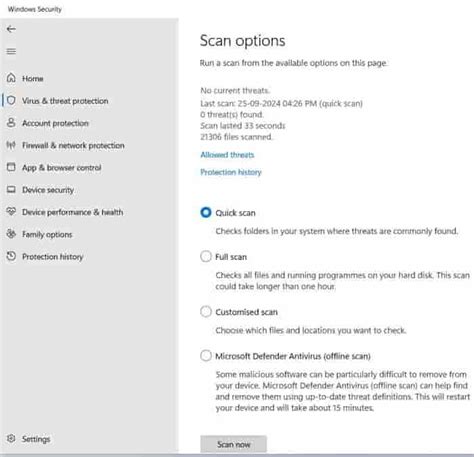The image size is (474, 457).
Task: Click the Firewall & network antenna icon
Action: pyautogui.click(x=11, y=145)
